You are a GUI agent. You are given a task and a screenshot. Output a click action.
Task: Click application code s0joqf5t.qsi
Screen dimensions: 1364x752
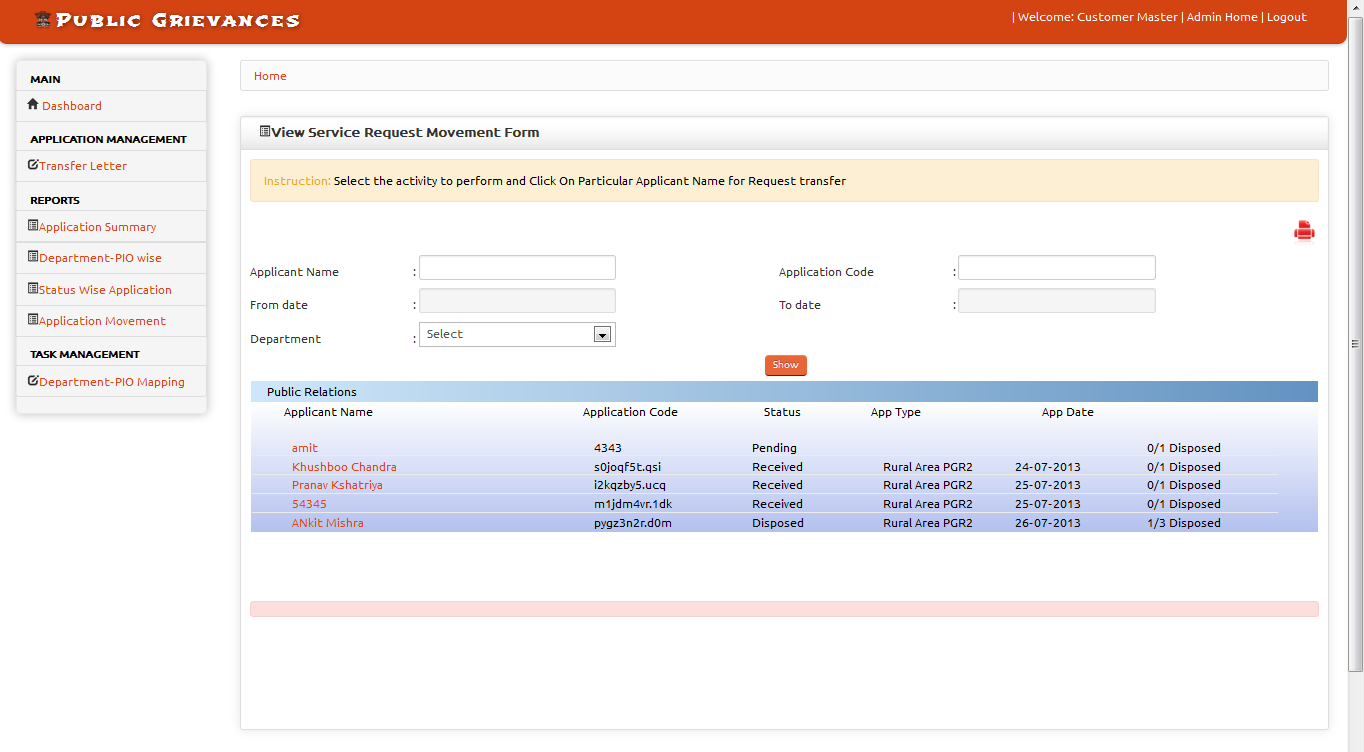point(627,467)
